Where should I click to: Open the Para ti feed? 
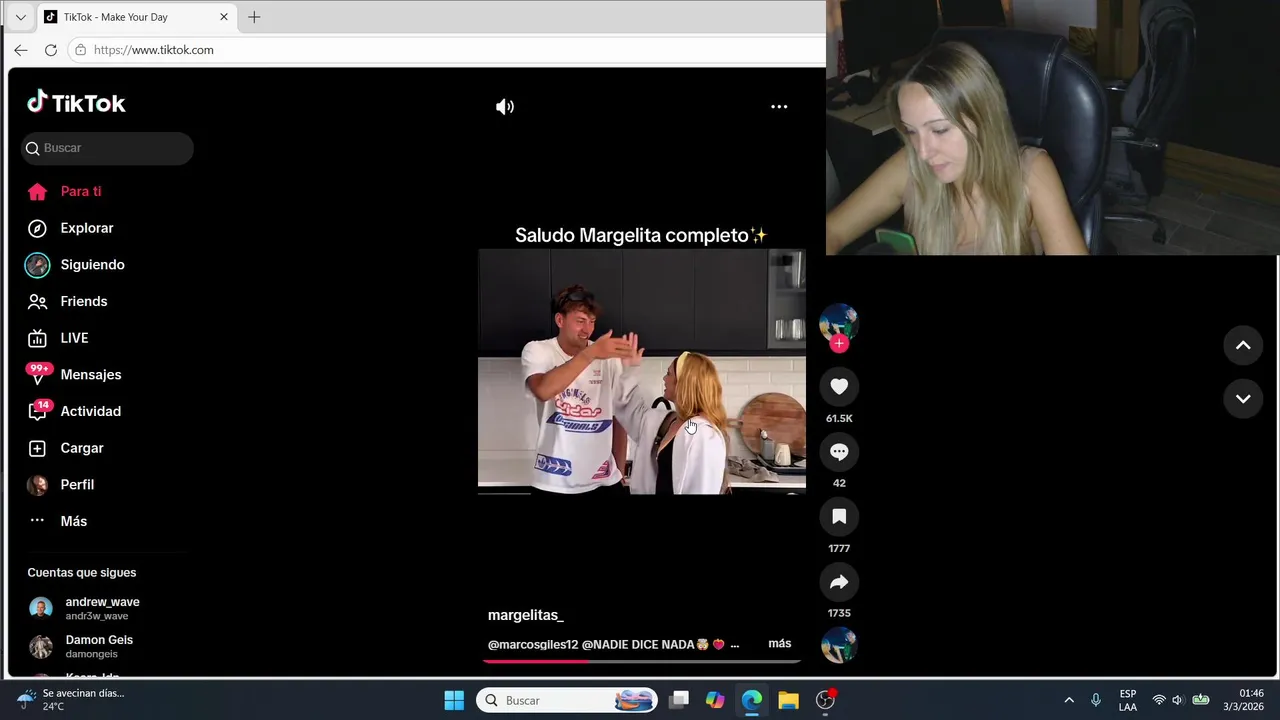80,191
